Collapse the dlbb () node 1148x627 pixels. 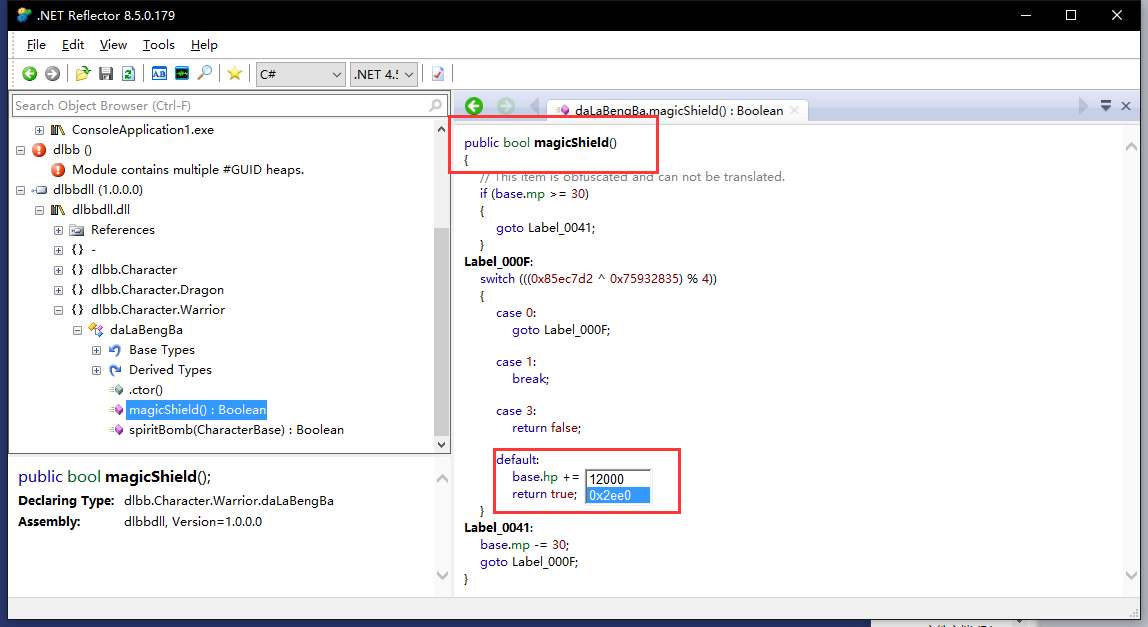(x=20, y=150)
